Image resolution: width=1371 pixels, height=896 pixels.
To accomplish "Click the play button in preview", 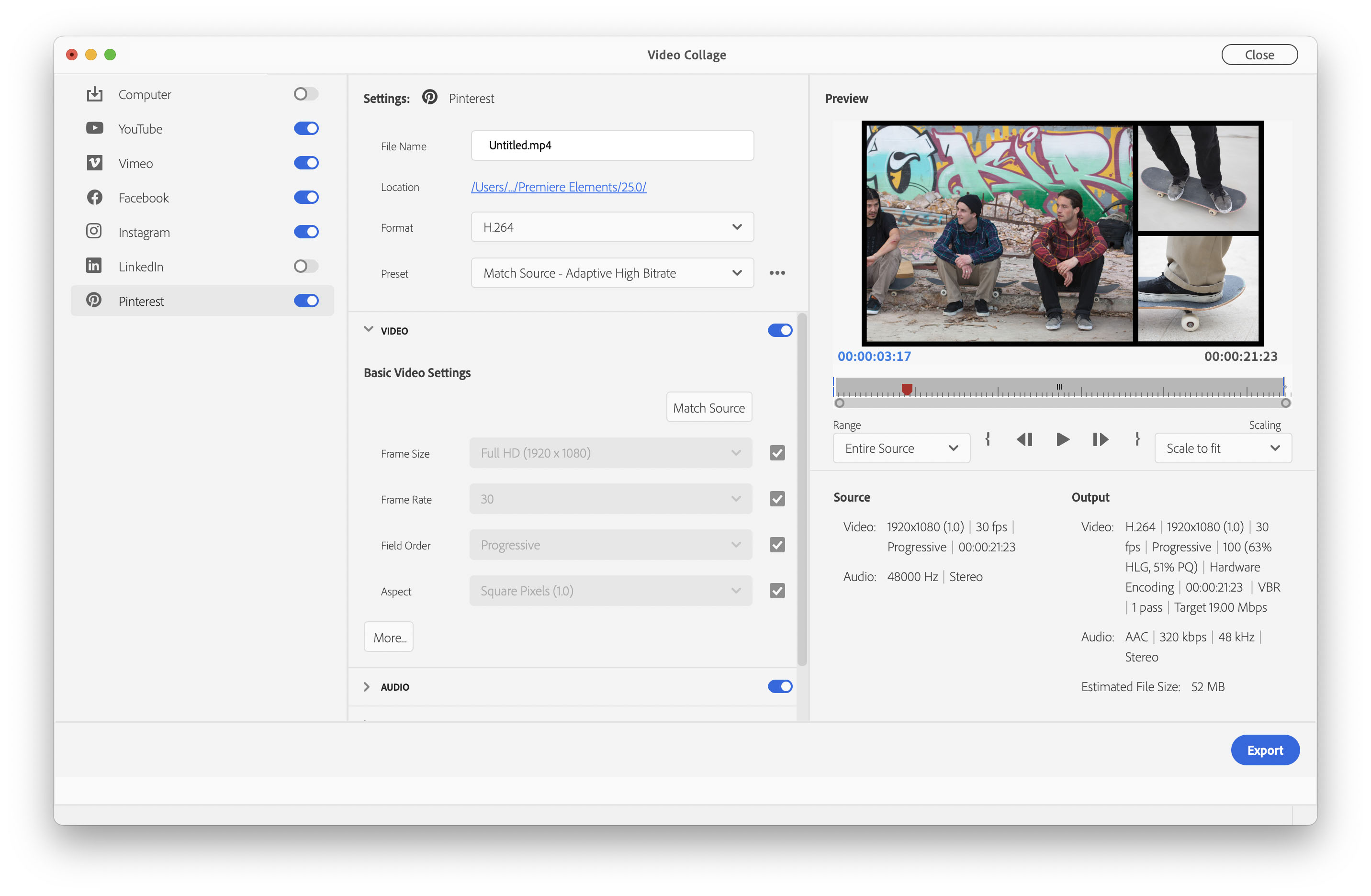I will tap(1063, 439).
